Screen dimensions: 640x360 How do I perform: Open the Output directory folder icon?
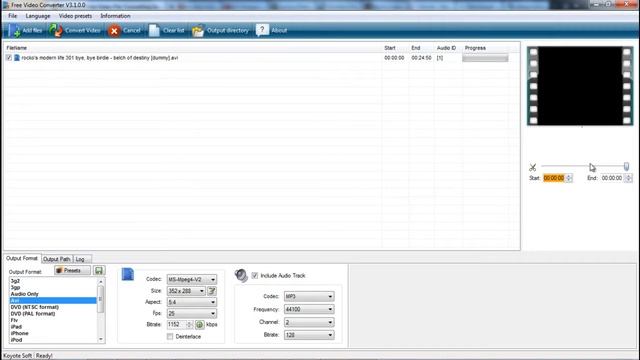[198, 31]
